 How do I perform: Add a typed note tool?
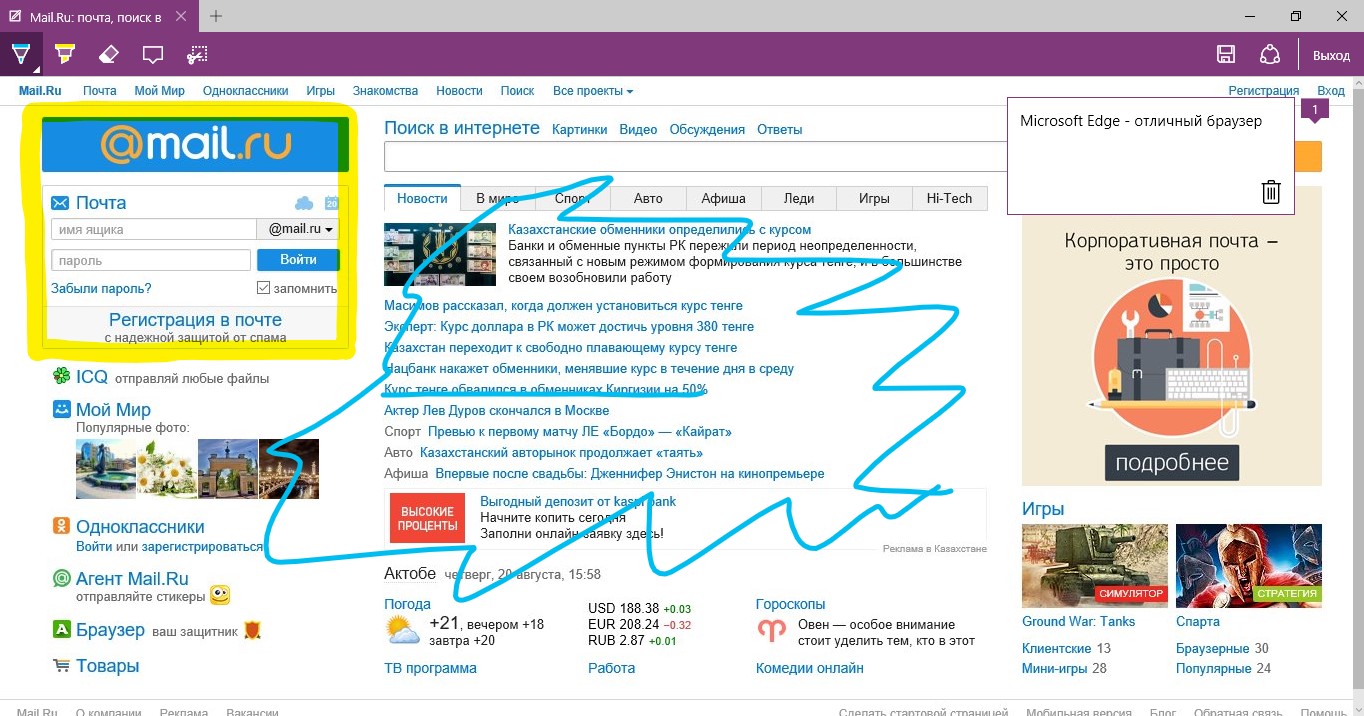152,54
